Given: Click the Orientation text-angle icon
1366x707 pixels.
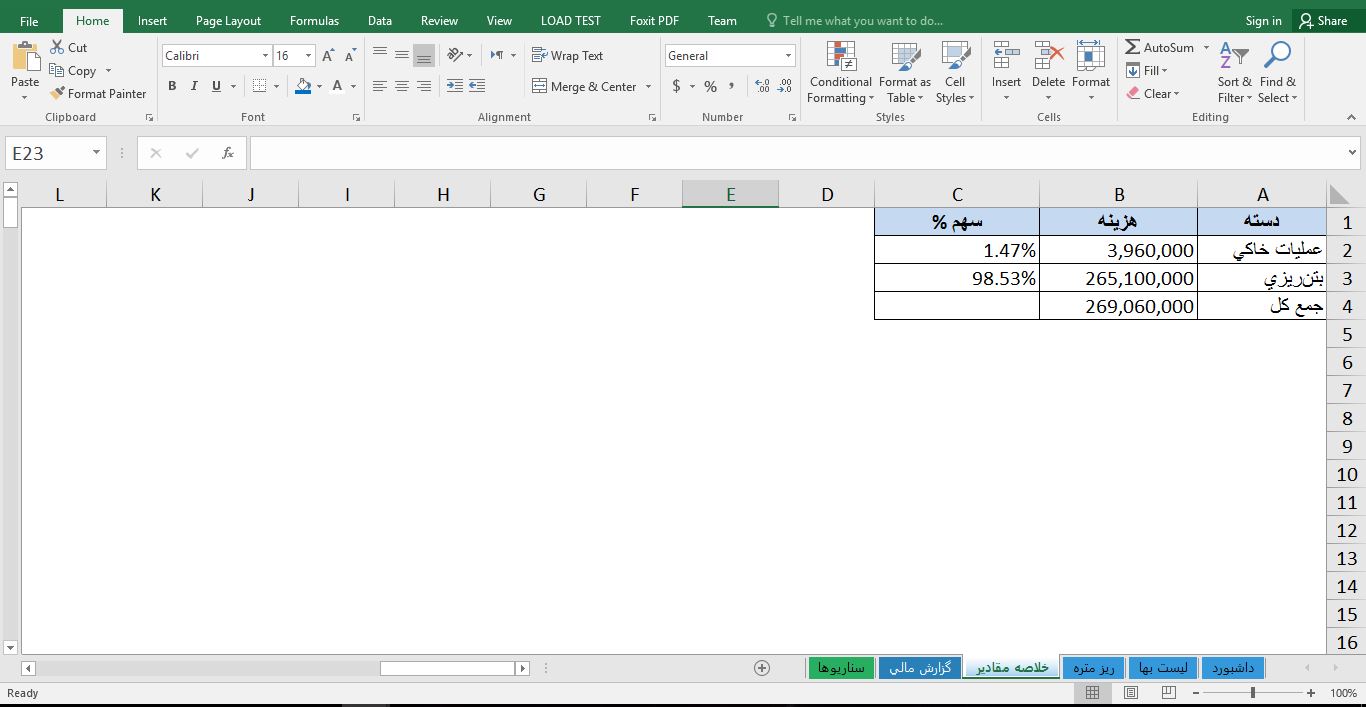Looking at the screenshot, I should 455,55.
